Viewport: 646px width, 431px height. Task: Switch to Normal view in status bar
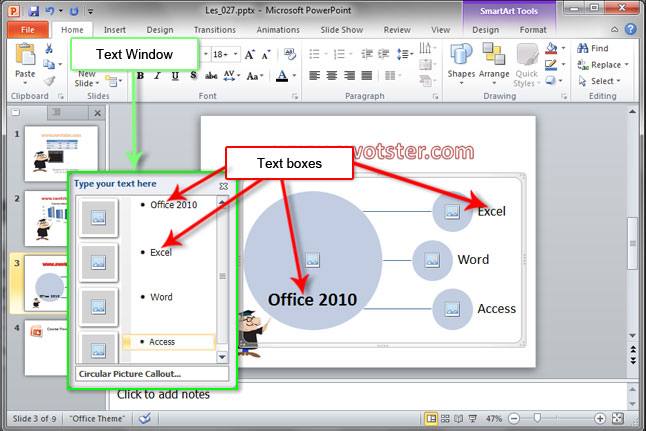431,419
